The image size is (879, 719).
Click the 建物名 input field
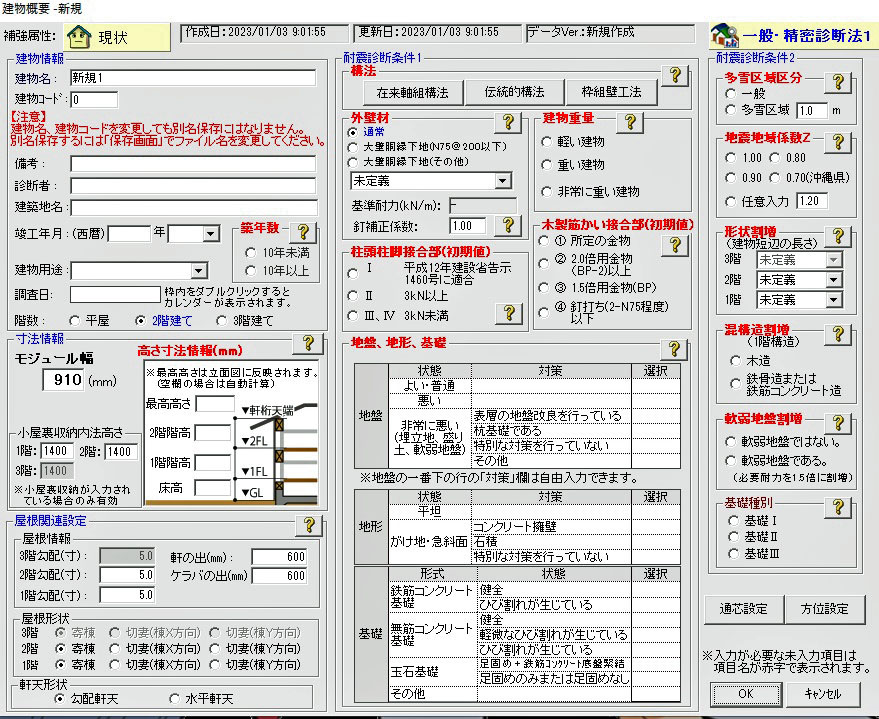tap(192, 77)
